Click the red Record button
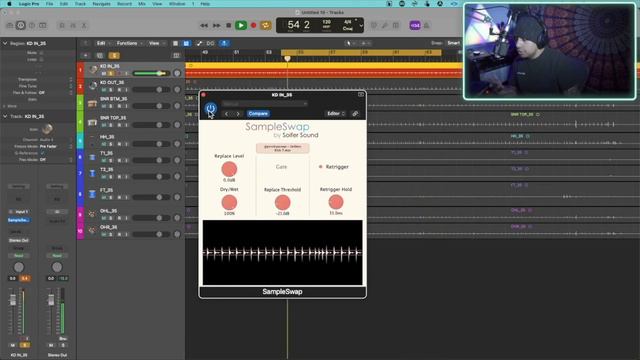 pyautogui.click(x=253, y=25)
